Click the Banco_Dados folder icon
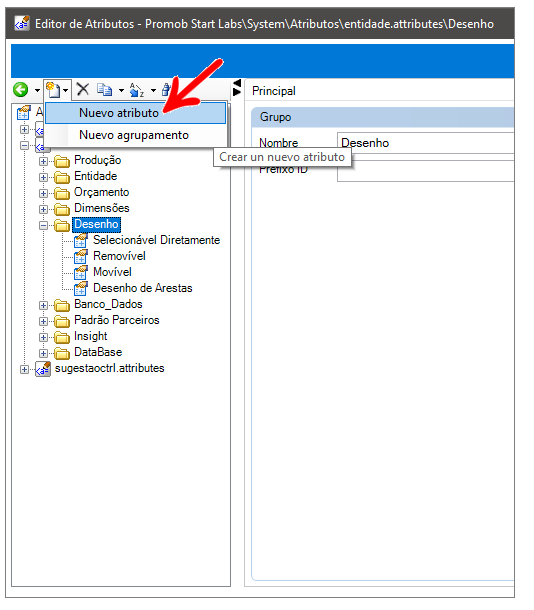 click(62, 305)
